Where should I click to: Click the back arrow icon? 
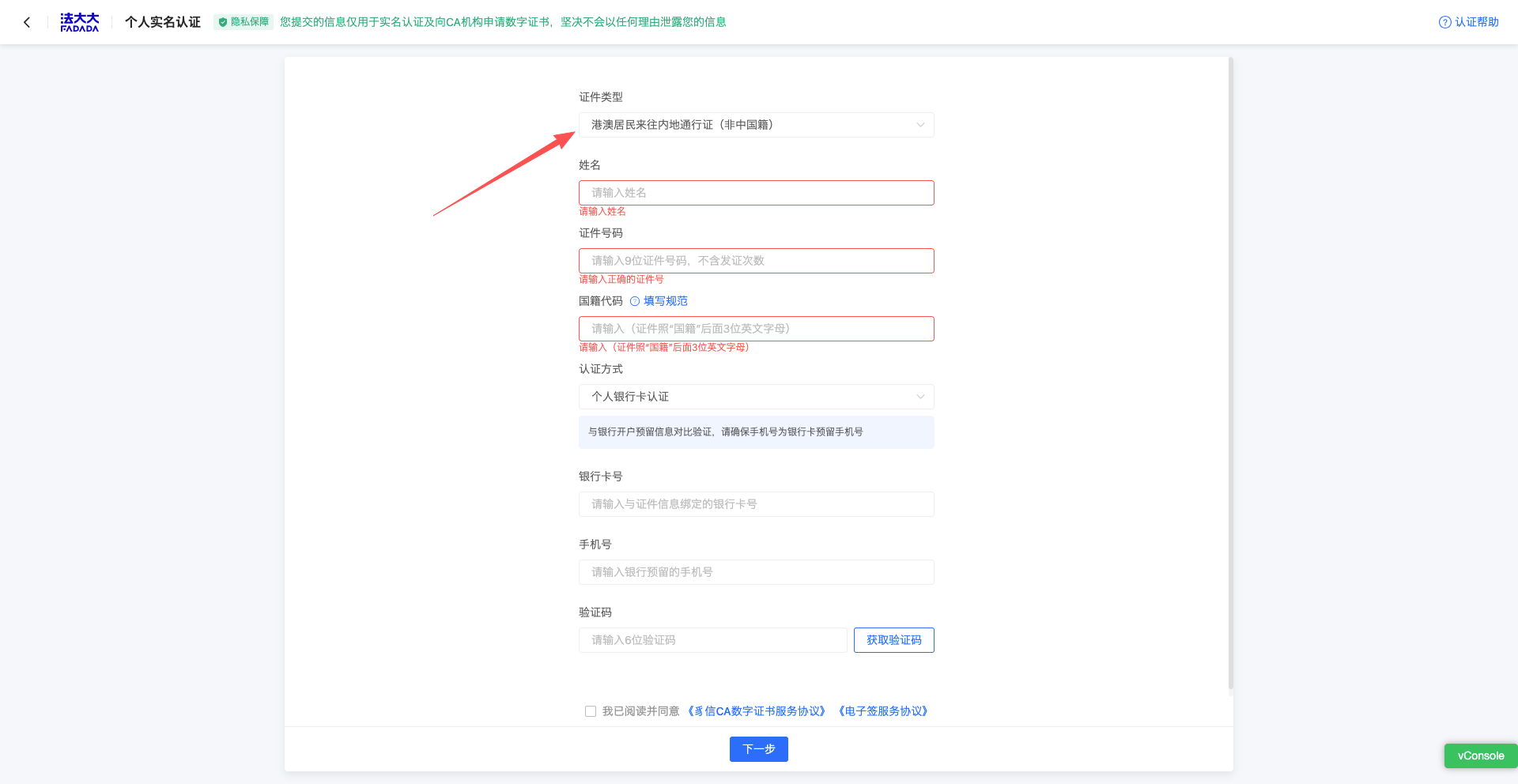pyautogui.click(x=27, y=22)
